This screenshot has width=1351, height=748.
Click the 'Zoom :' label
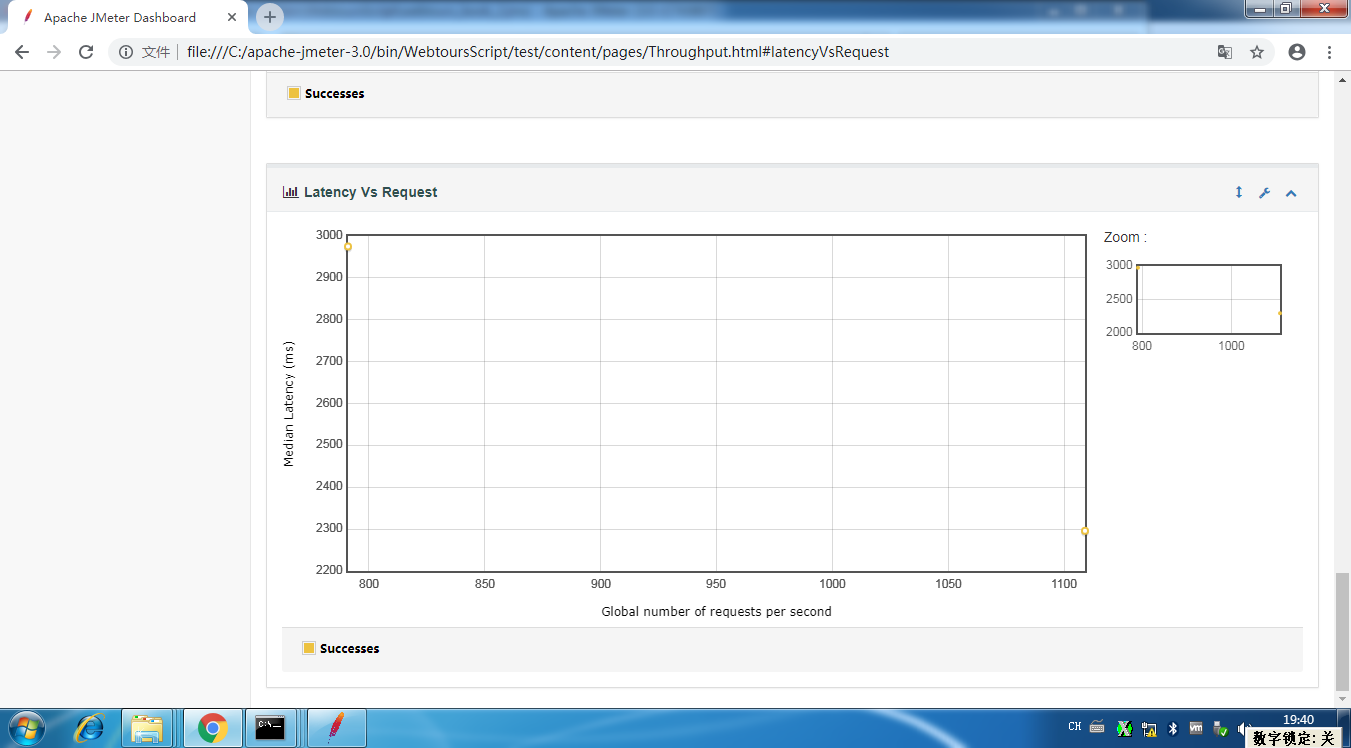[x=1125, y=237]
